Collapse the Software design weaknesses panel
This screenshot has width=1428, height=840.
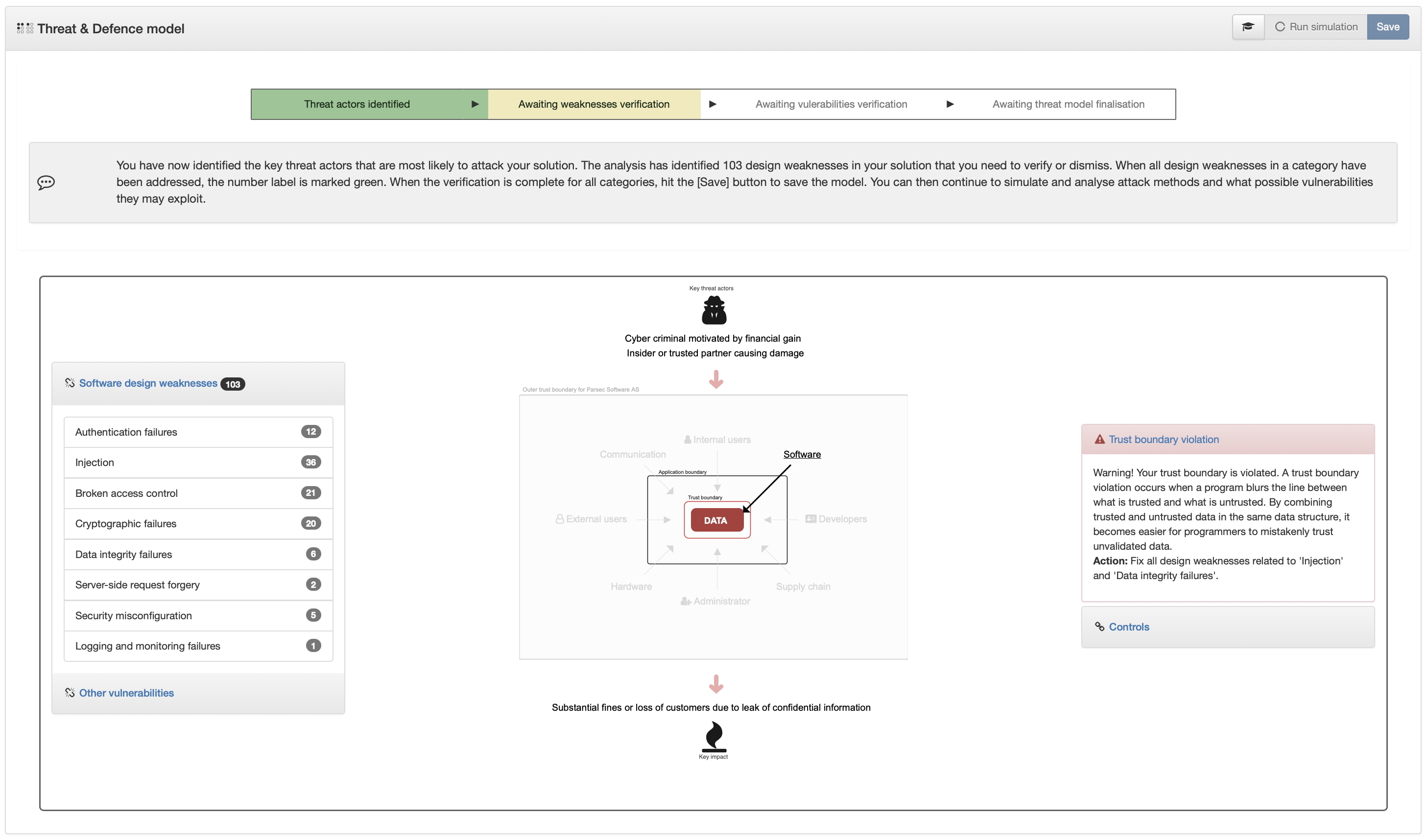pyautogui.click(x=148, y=383)
